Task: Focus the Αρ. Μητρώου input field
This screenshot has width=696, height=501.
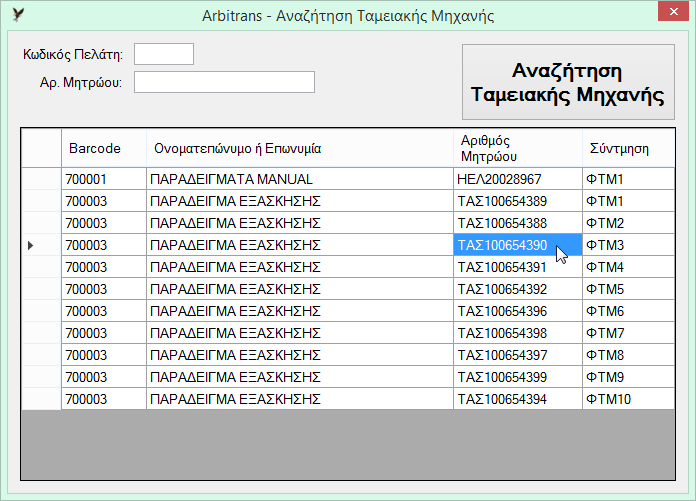Action: pyautogui.click(x=224, y=82)
